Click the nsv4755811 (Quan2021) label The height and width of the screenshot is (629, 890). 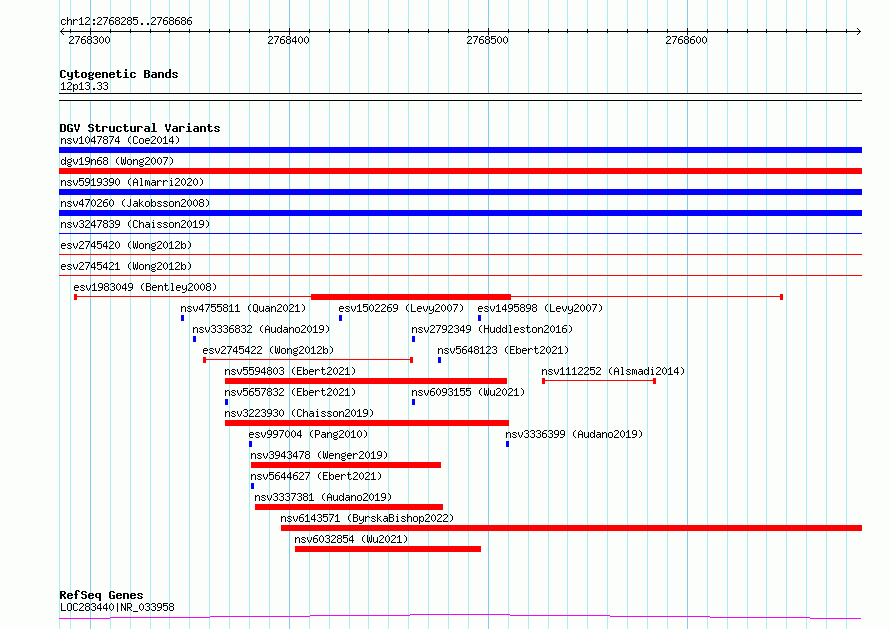tap(243, 308)
